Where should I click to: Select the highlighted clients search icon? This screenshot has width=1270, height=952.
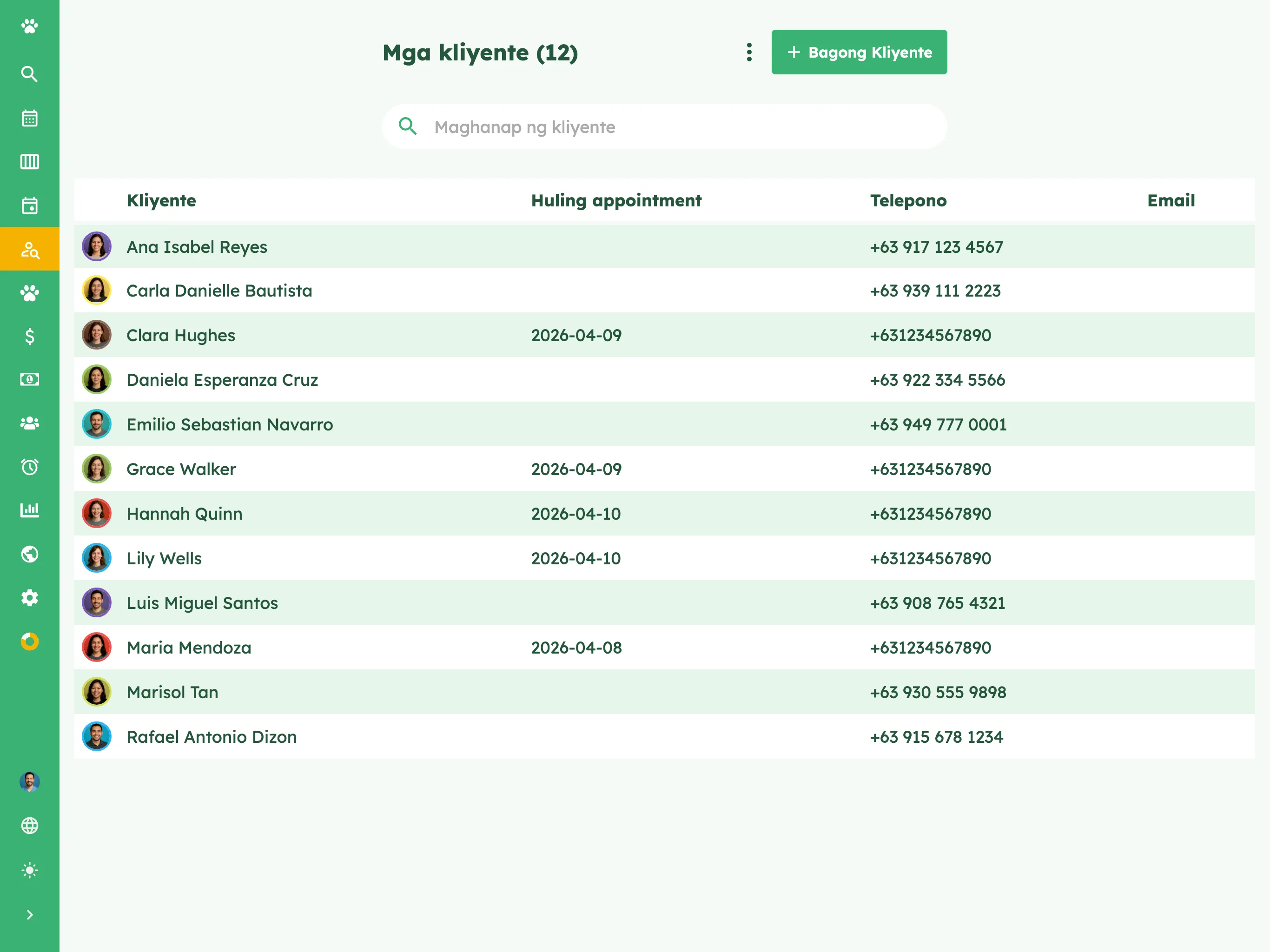(29, 249)
